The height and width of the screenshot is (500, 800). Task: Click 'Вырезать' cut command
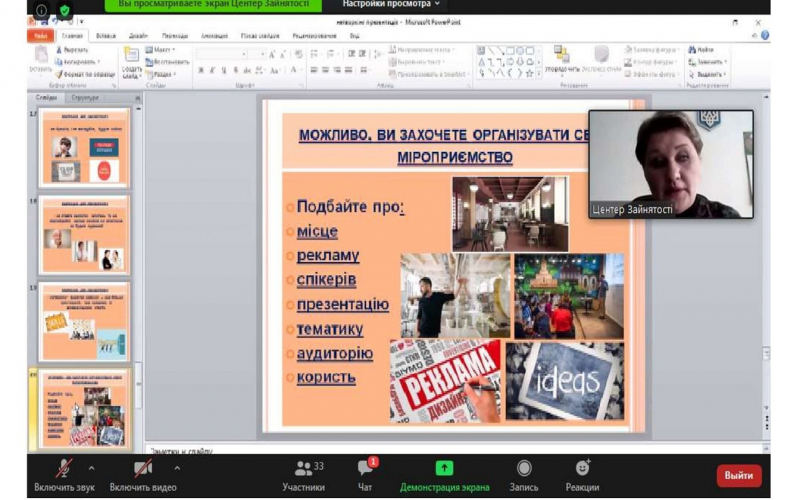click(72, 50)
